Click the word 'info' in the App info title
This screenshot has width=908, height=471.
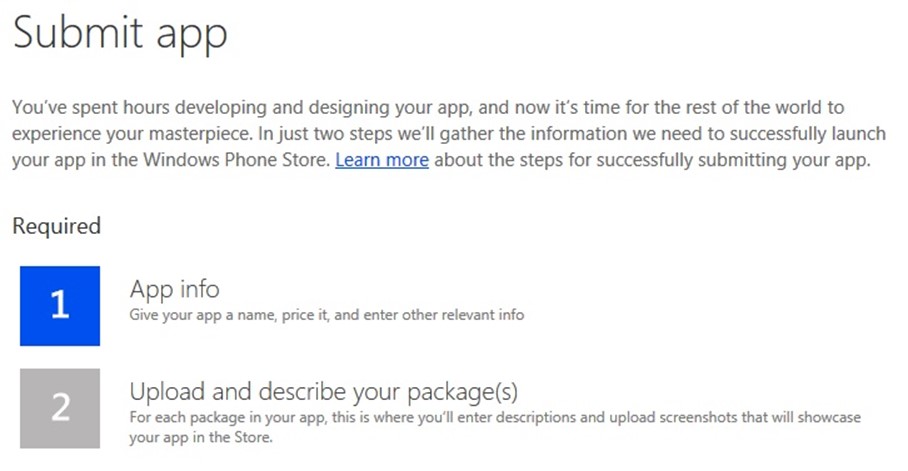click(200, 288)
